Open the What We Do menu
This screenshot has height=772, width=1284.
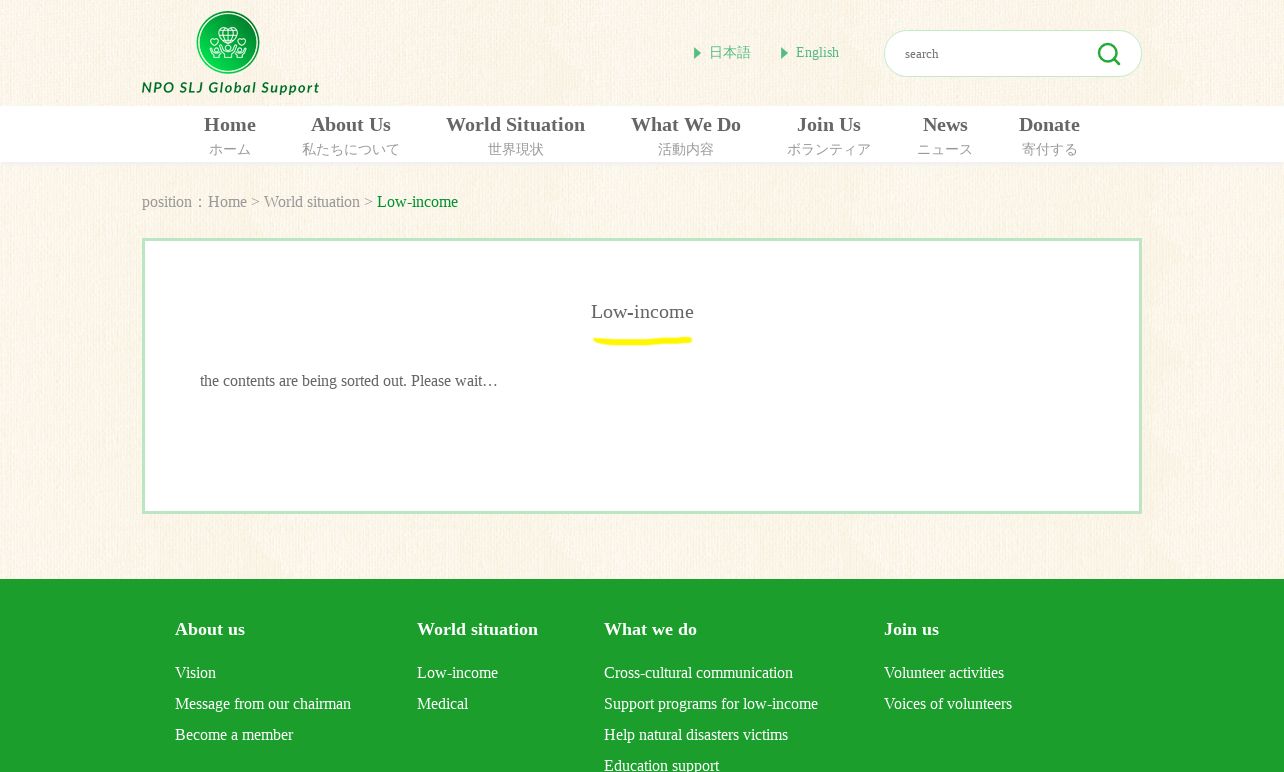click(x=686, y=135)
